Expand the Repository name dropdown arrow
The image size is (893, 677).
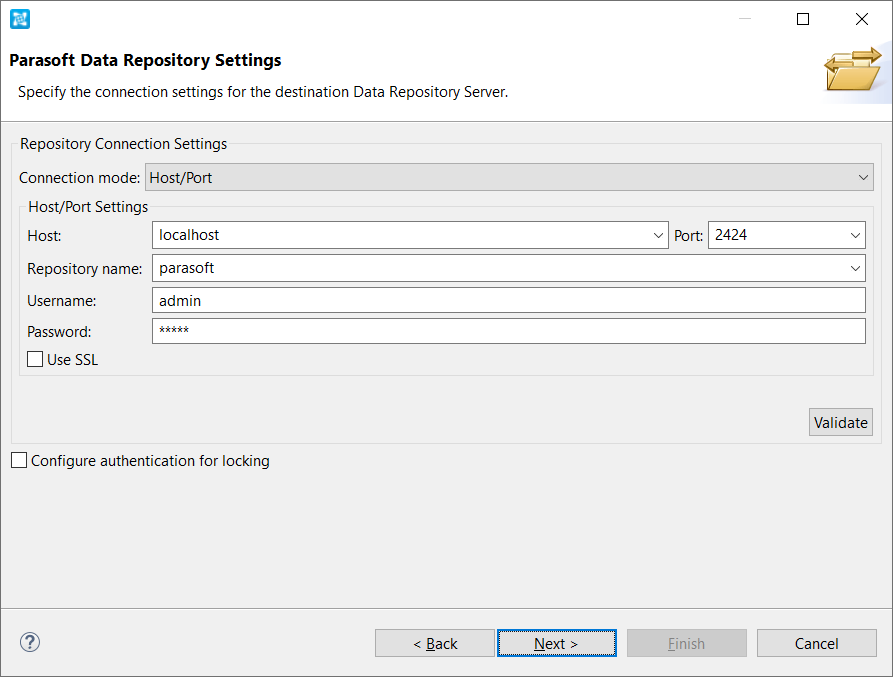[x=855, y=268]
